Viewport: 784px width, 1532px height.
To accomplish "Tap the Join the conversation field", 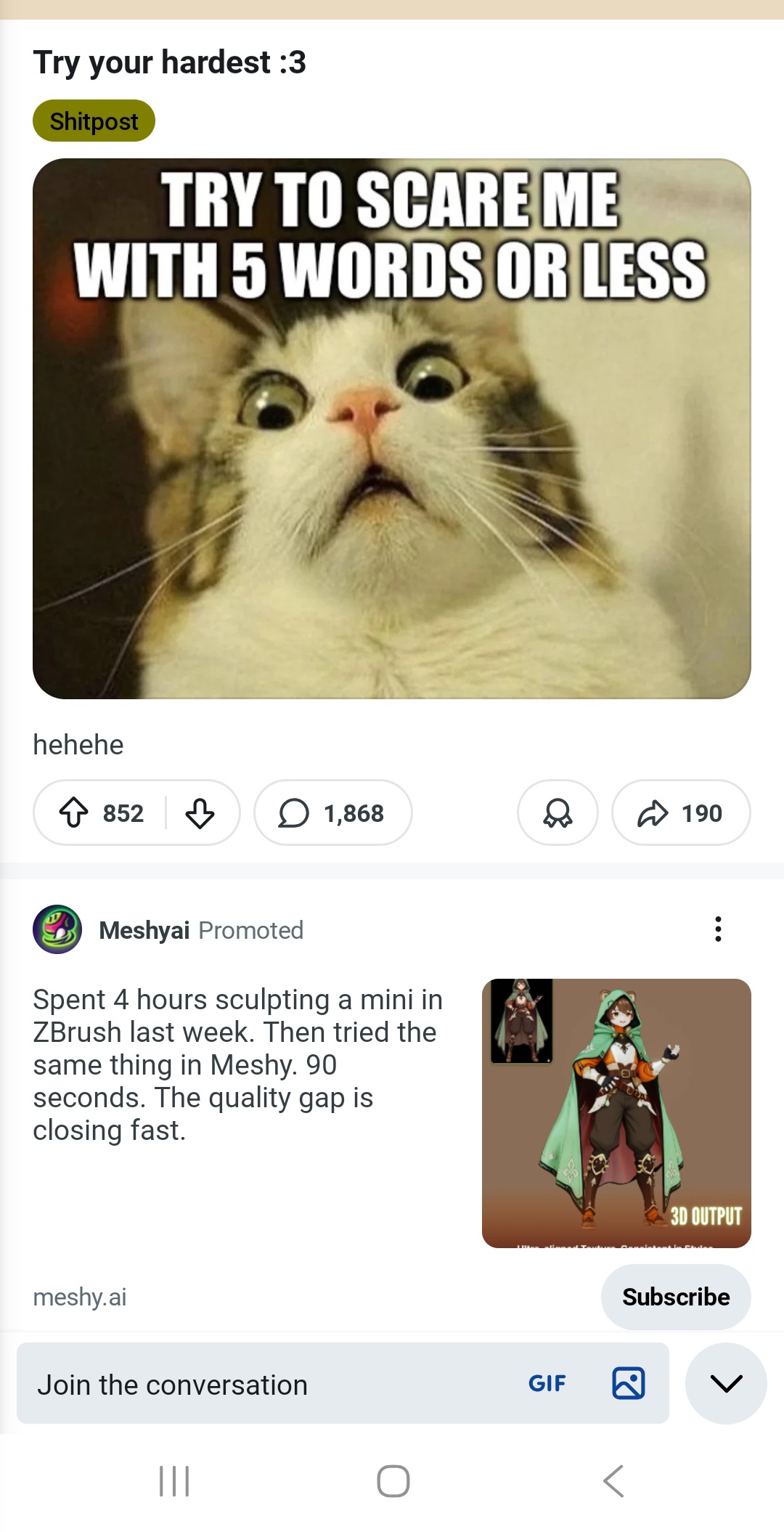I will pyautogui.click(x=261, y=1385).
